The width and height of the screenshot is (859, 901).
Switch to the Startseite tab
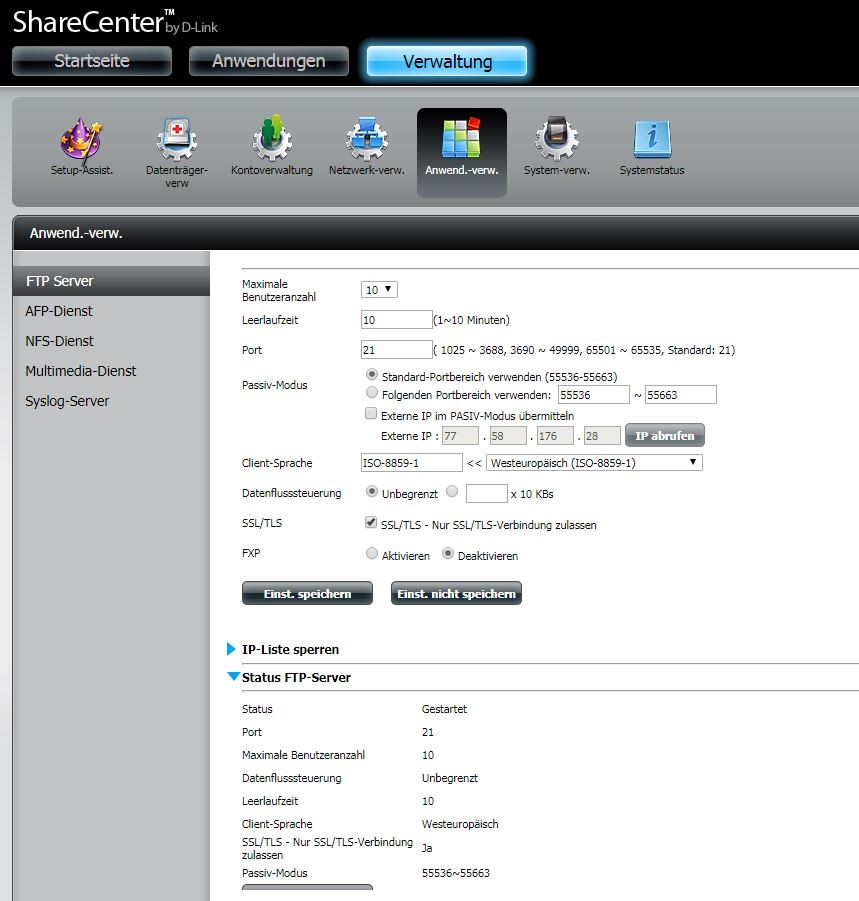[92, 61]
